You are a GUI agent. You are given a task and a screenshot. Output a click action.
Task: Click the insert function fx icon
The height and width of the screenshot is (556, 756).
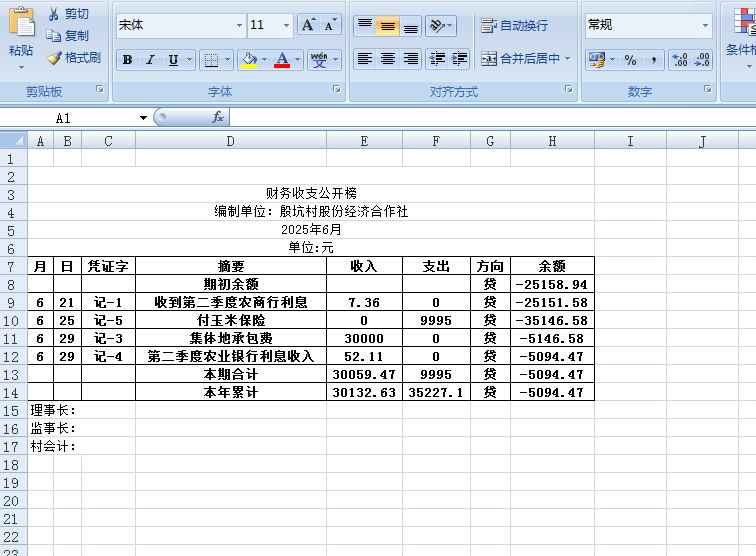click(x=218, y=117)
